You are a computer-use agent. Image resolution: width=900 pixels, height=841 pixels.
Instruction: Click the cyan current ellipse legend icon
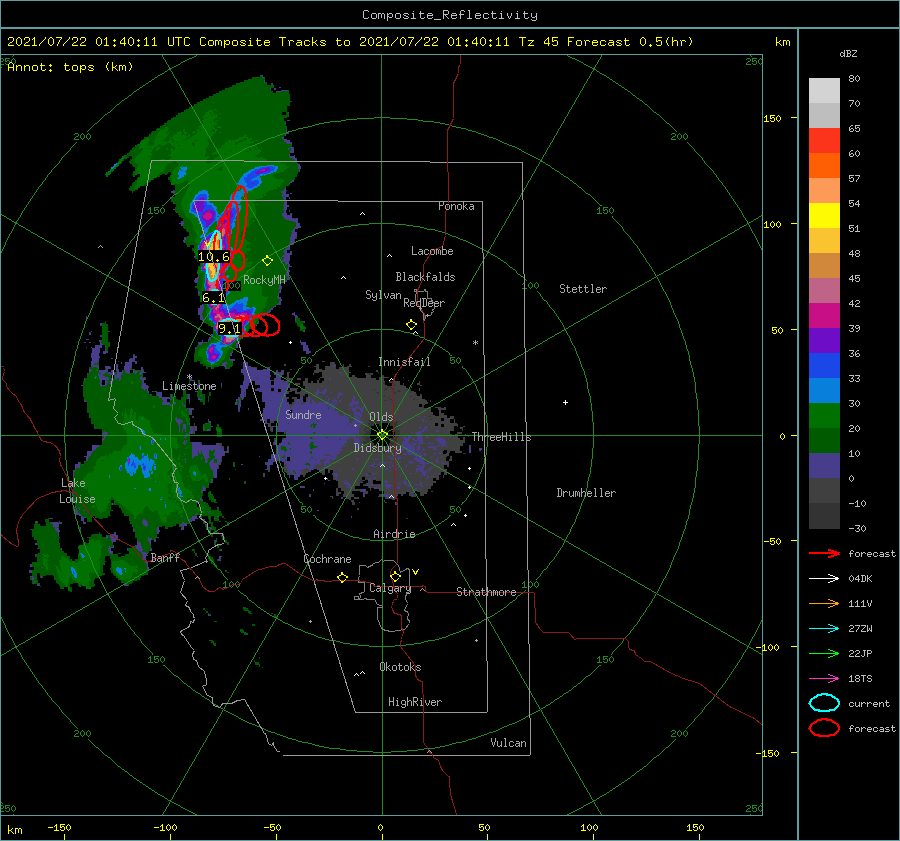point(824,703)
